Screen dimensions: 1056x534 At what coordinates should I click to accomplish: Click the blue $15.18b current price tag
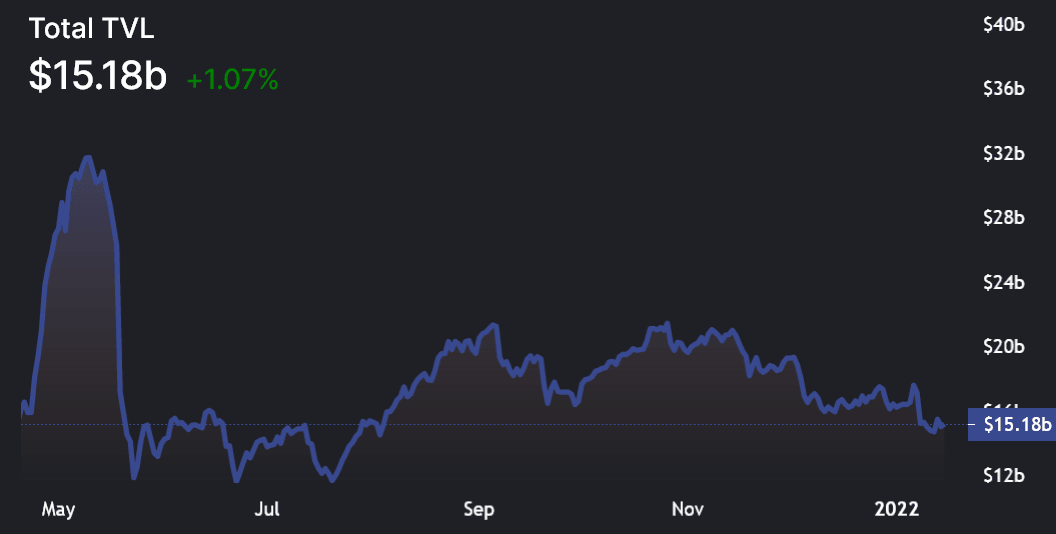click(1011, 425)
